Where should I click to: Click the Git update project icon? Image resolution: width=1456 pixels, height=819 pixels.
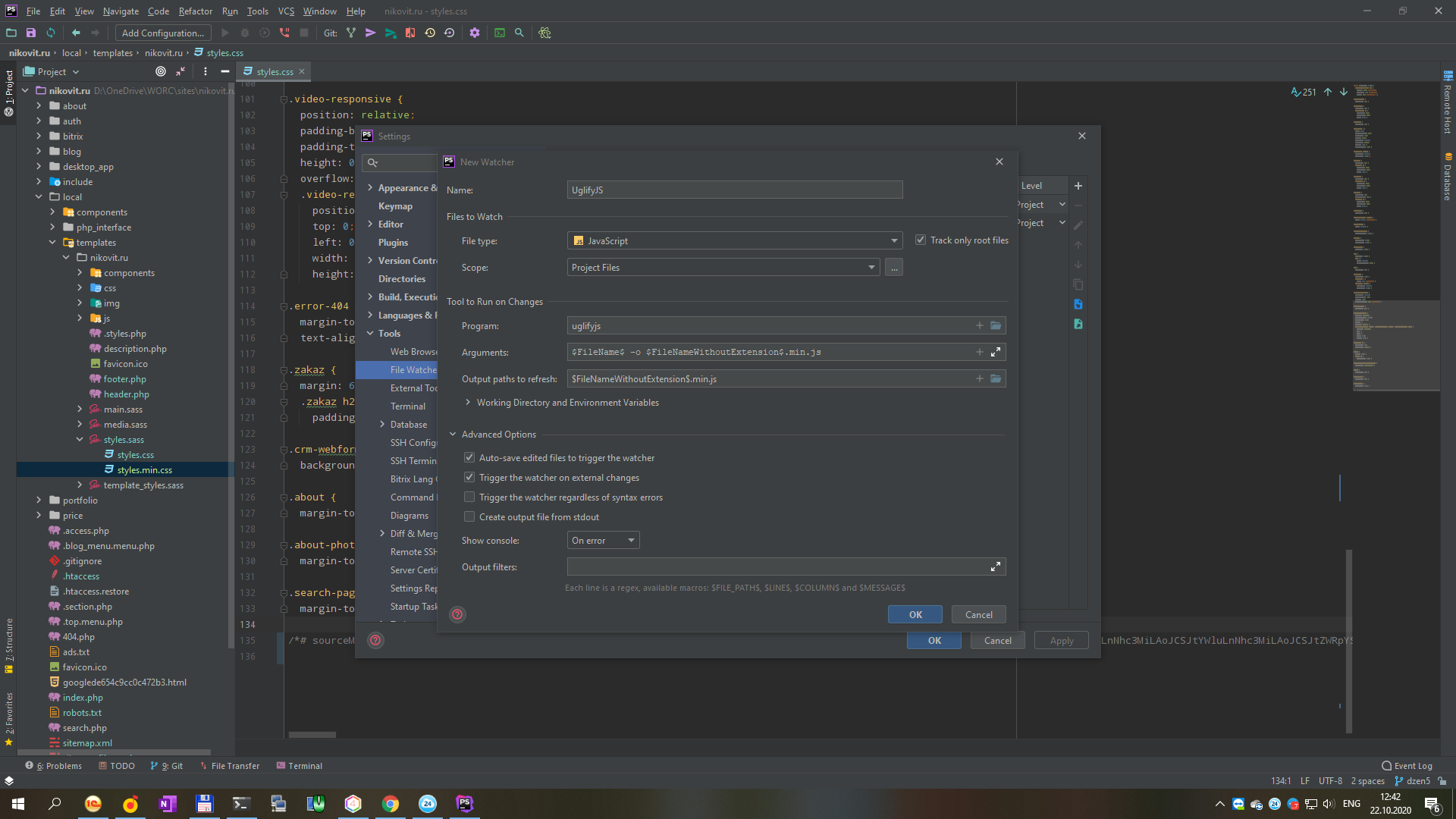tap(351, 33)
